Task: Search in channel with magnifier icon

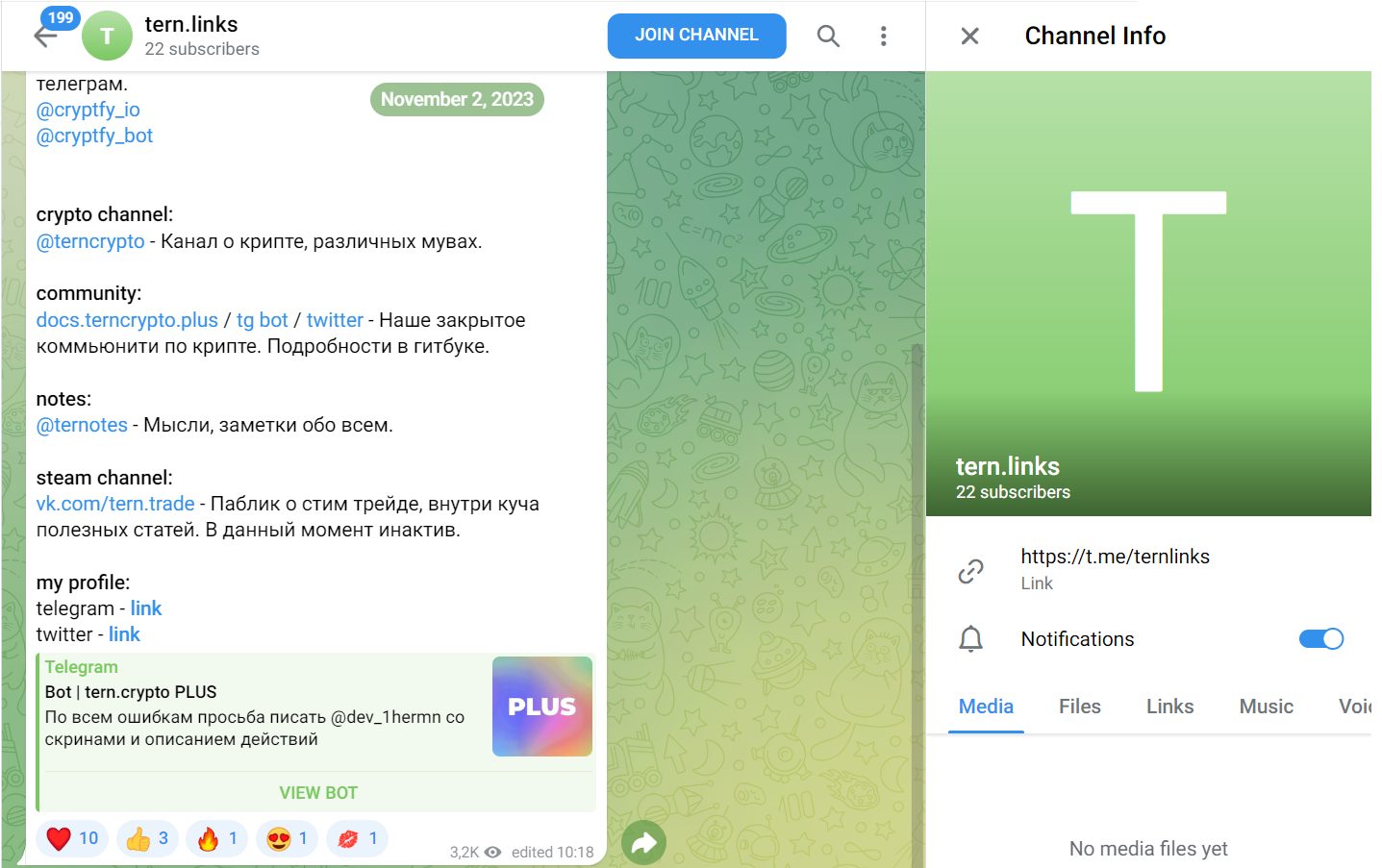Action: 828,37
